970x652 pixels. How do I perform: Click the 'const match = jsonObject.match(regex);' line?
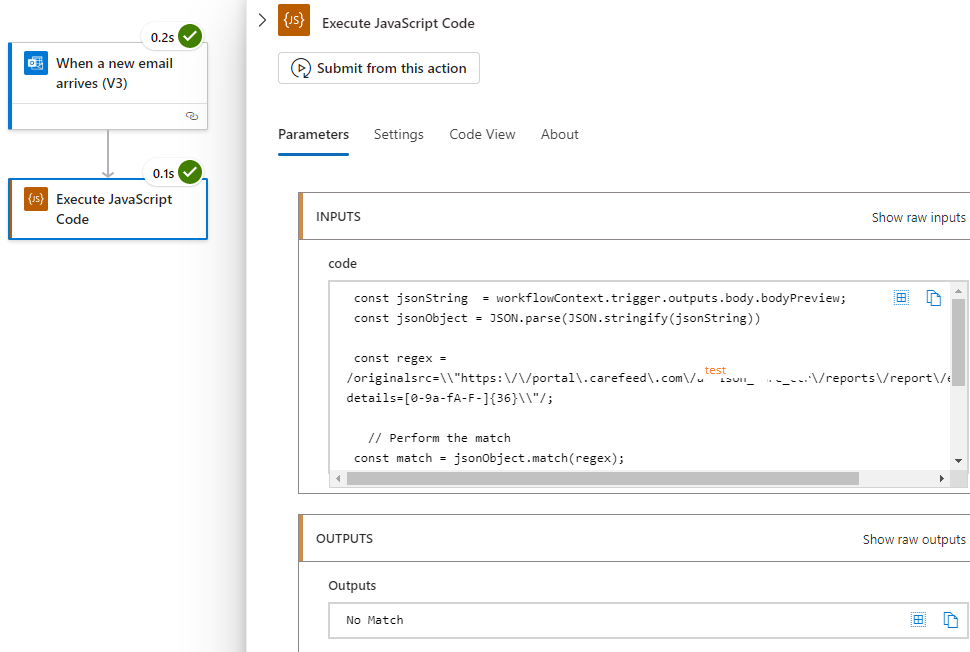click(489, 458)
